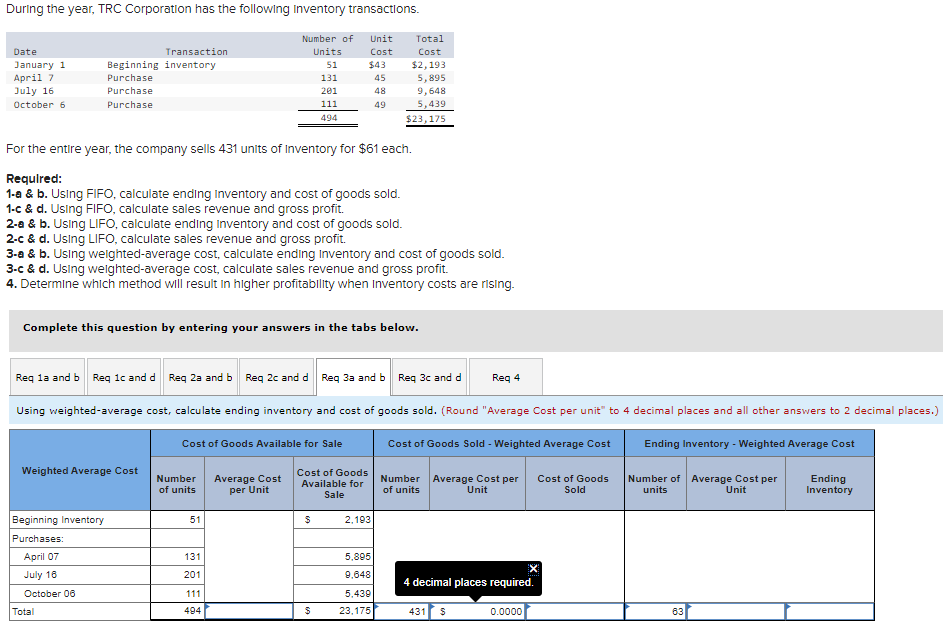Image resolution: width=943 pixels, height=629 pixels.
Task: Click blue corner marker on Ending Inventory cell
Action: [788, 605]
